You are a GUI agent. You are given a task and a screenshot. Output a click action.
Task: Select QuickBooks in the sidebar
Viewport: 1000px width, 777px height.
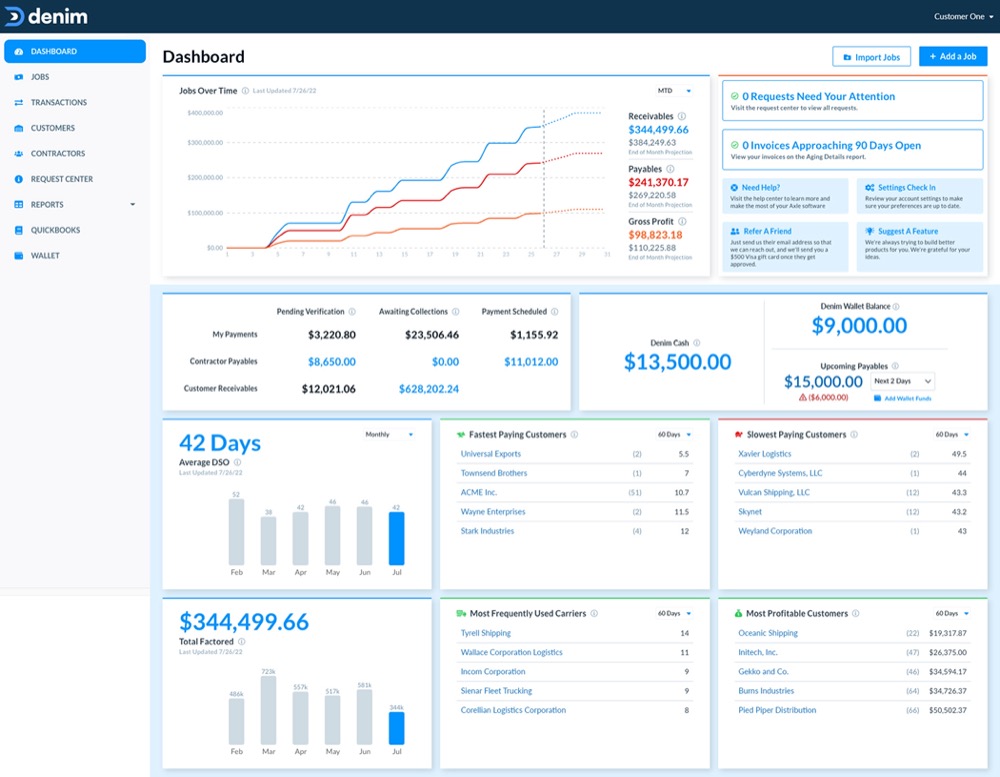[55, 230]
